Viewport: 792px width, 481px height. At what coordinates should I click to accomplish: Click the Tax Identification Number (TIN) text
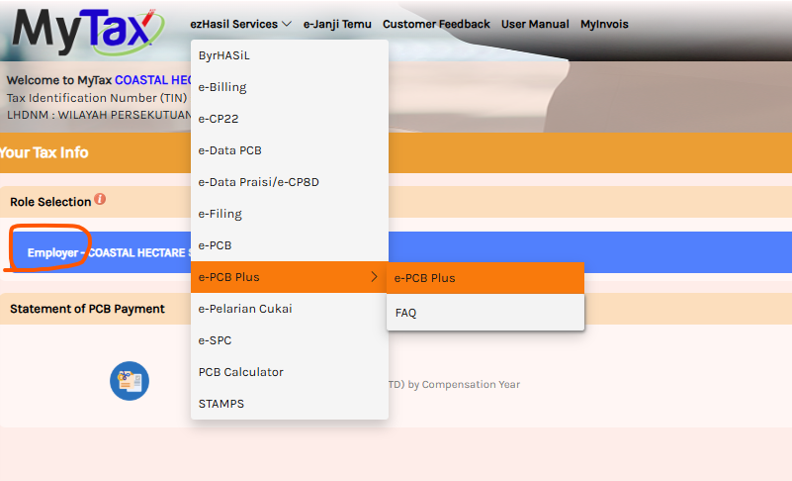[x=97, y=98]
